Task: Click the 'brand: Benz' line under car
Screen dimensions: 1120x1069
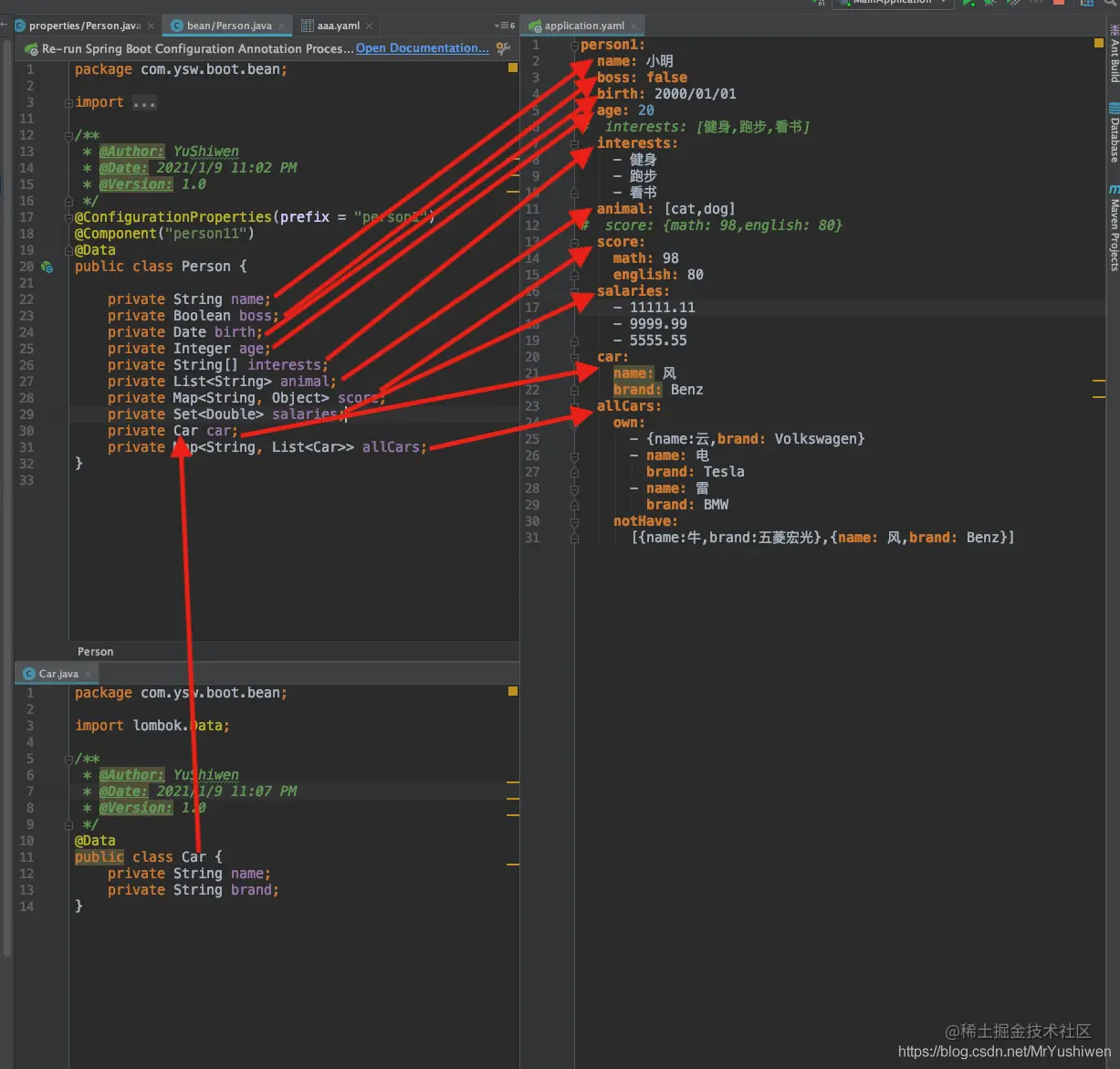Action: click(658, 390)
